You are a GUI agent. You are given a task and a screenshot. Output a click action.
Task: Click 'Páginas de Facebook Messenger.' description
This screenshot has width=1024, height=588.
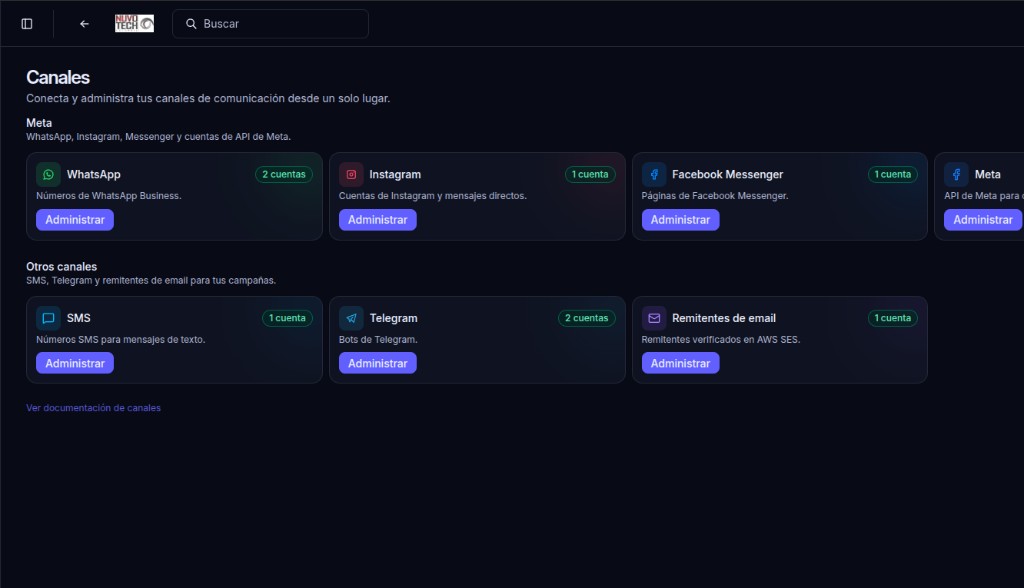click(715, 196)
